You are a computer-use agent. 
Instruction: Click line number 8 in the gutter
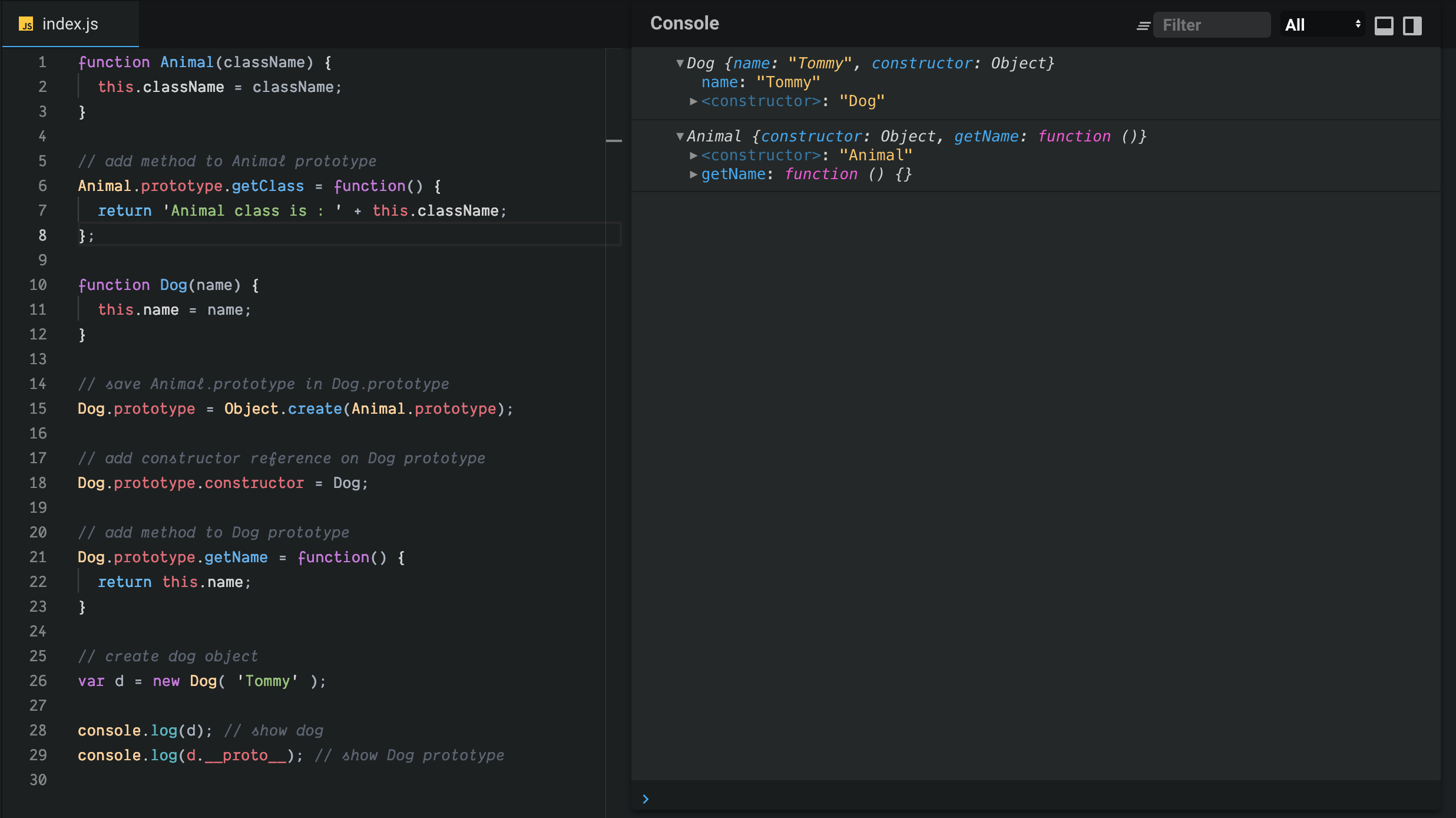[x=42, y=235]
